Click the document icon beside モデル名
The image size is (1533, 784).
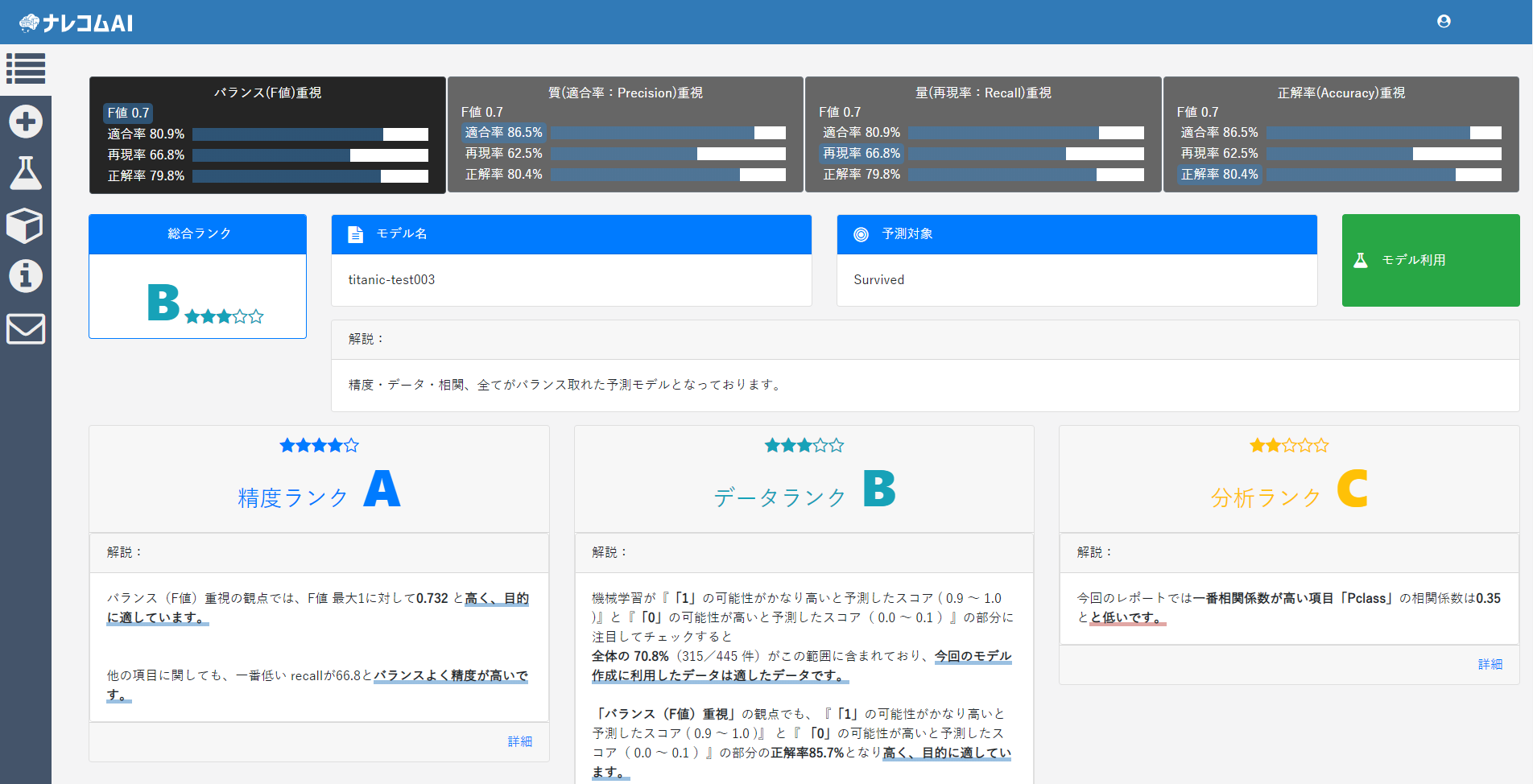coord(355,234)
